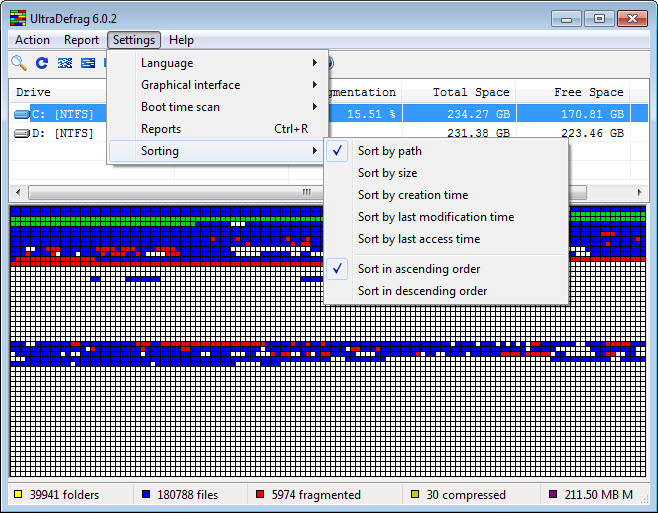Click the blue files legend swatch
This screenshot has height=513, width=658.
point(146,494)
